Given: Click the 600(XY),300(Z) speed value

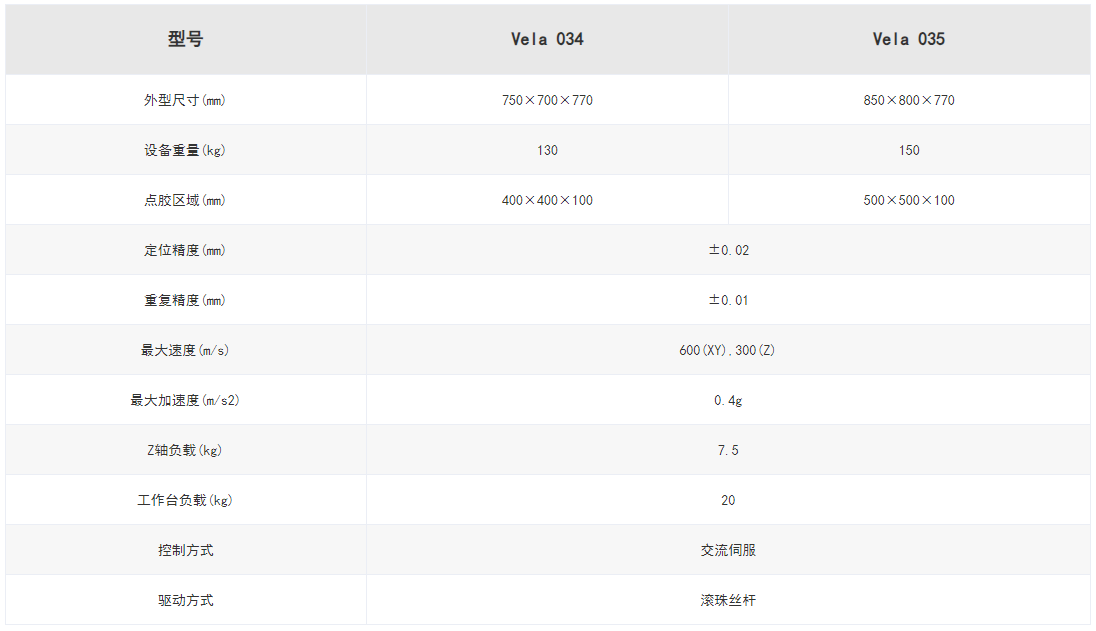Looking at the screenshot, I should (x=728, y=350).
